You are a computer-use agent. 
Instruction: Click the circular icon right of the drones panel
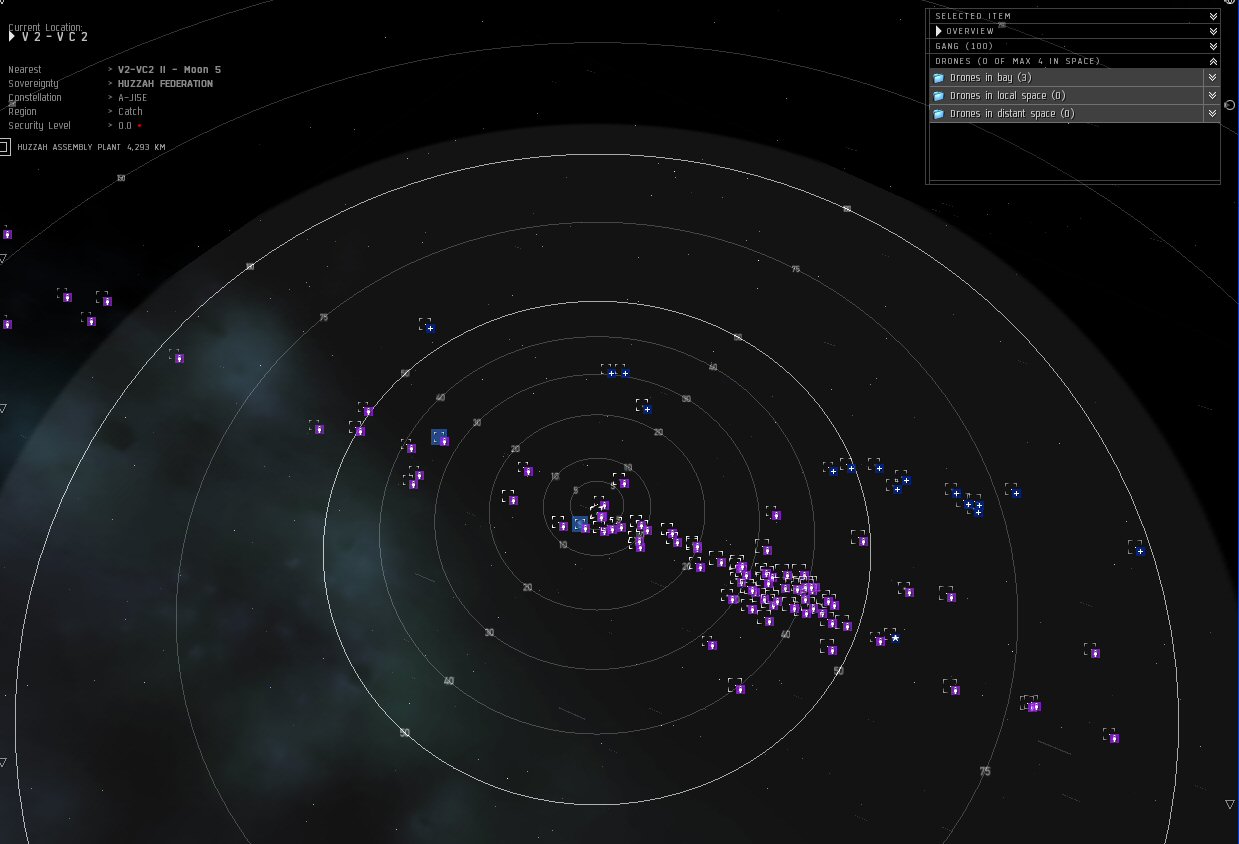[x=1230, y=104]
